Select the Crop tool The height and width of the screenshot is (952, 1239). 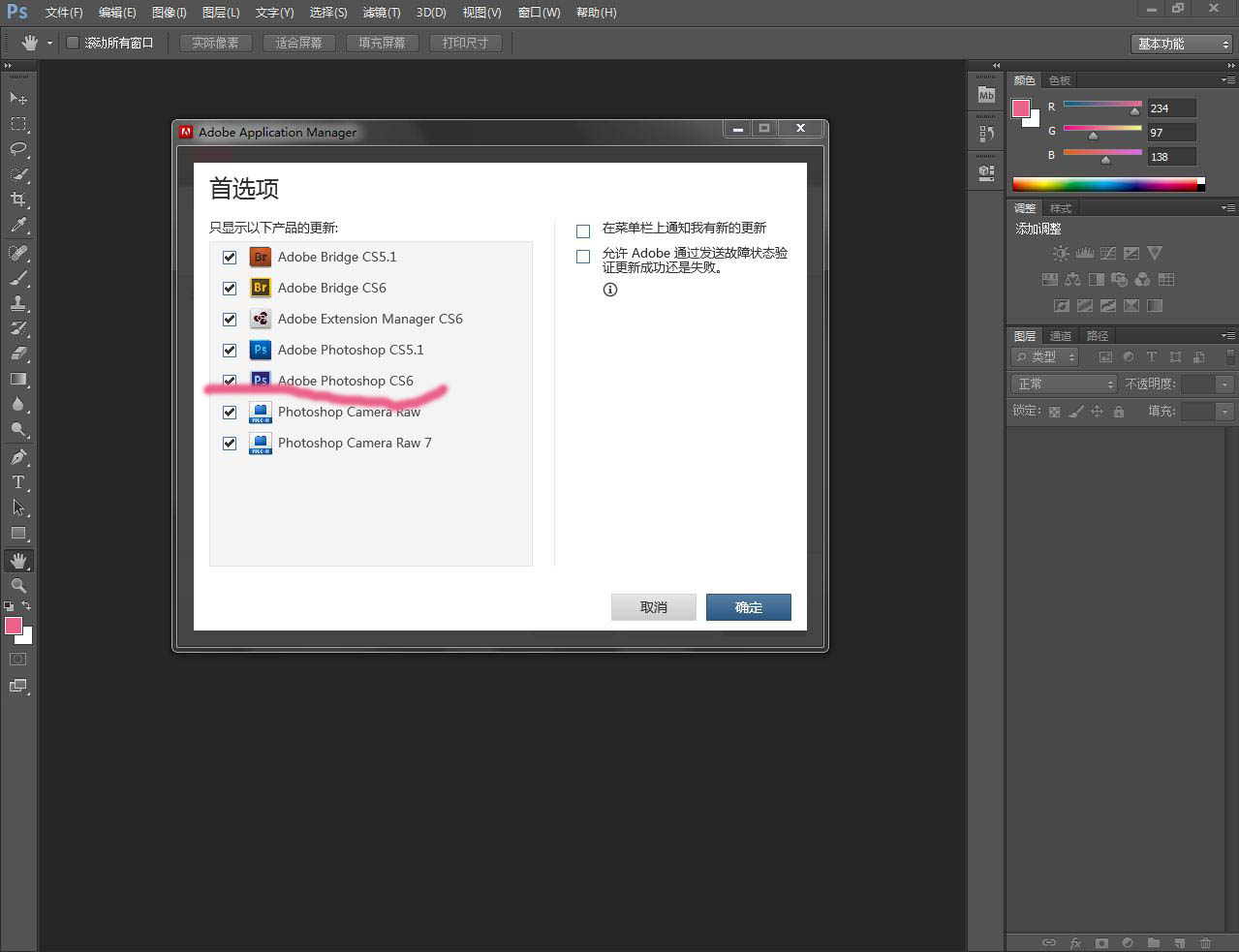pos(18,200)
